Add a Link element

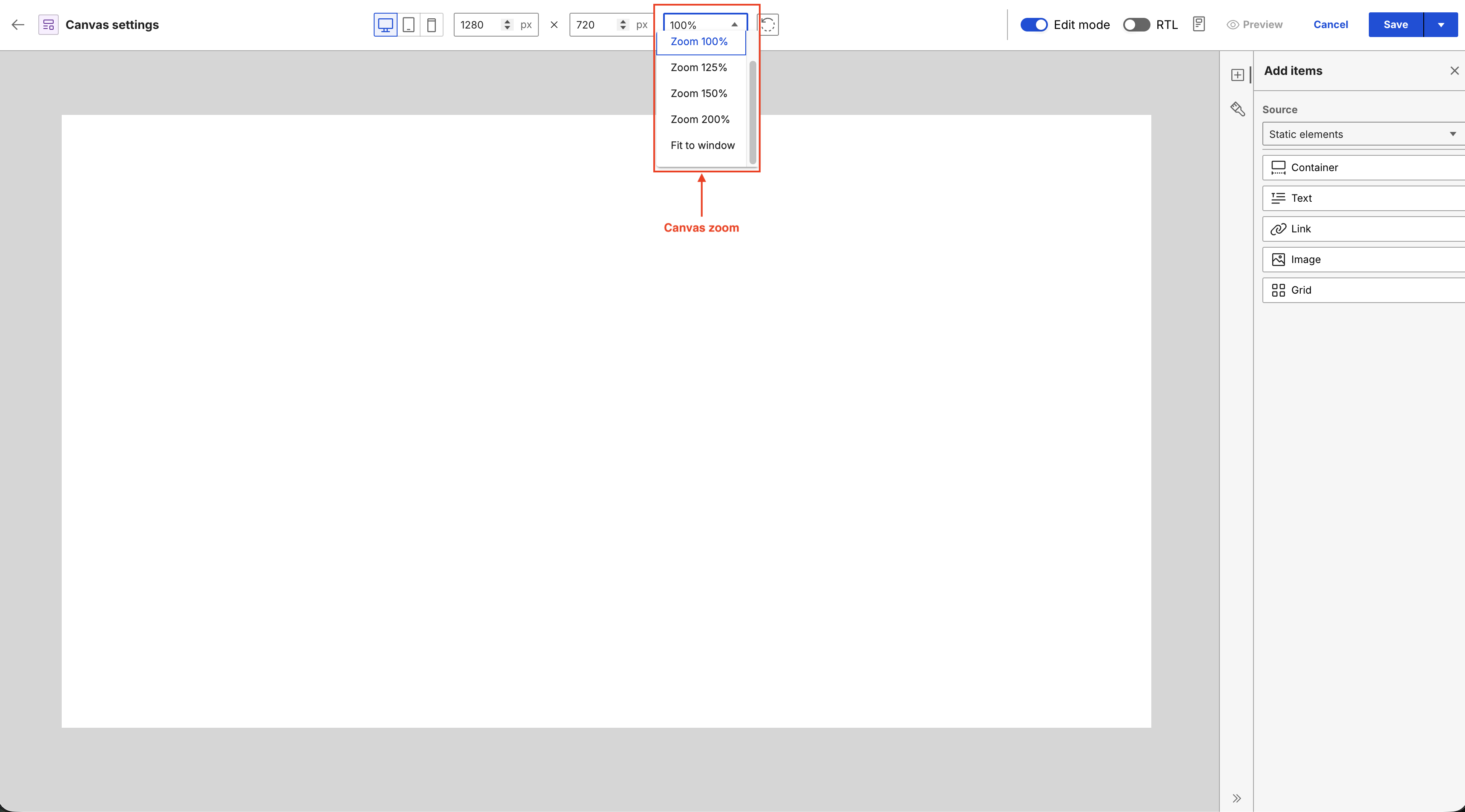(x=1363, y=229)
